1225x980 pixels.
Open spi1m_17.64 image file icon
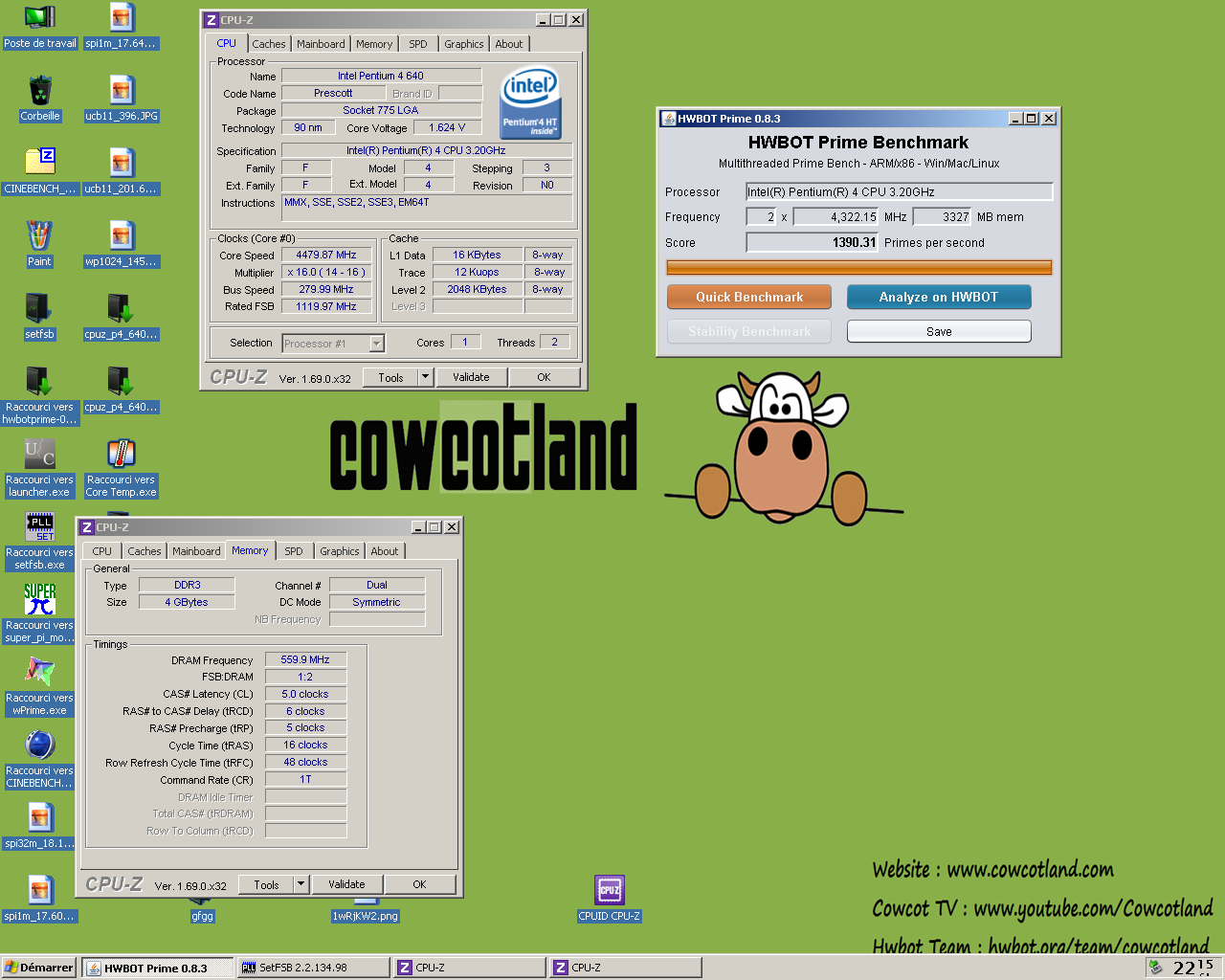coord(121,26)
